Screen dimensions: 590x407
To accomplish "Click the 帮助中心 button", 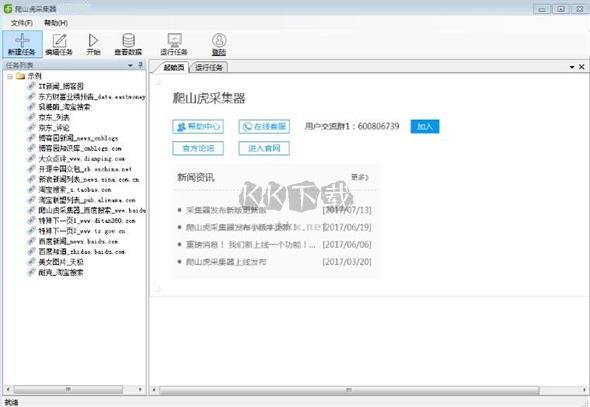I will point(198,126).
